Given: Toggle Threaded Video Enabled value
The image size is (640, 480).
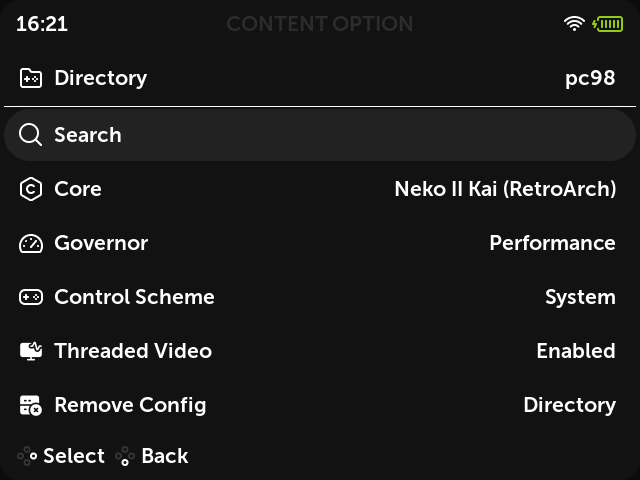Looking at the screenshot, I should (576, 351).
